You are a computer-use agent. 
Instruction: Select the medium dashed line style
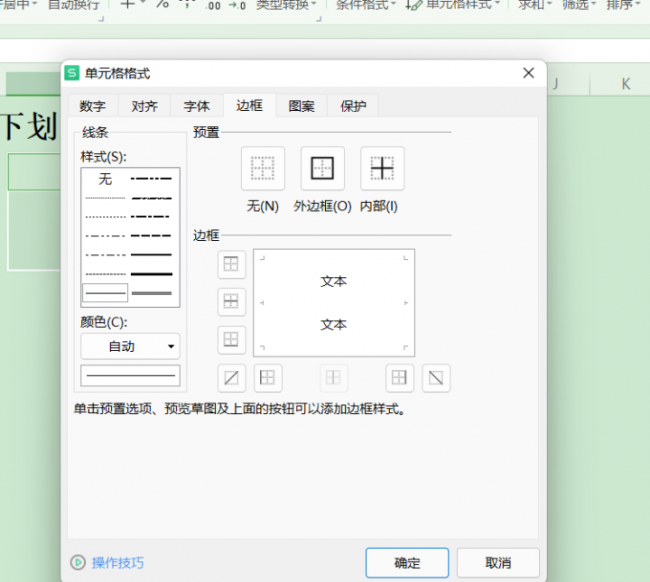tap(151, 235)
